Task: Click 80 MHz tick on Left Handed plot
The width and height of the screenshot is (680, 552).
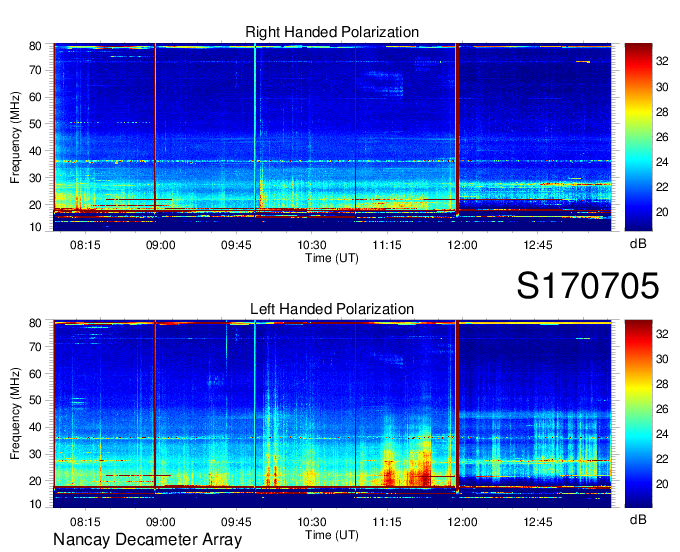Action: coord(35,323)
